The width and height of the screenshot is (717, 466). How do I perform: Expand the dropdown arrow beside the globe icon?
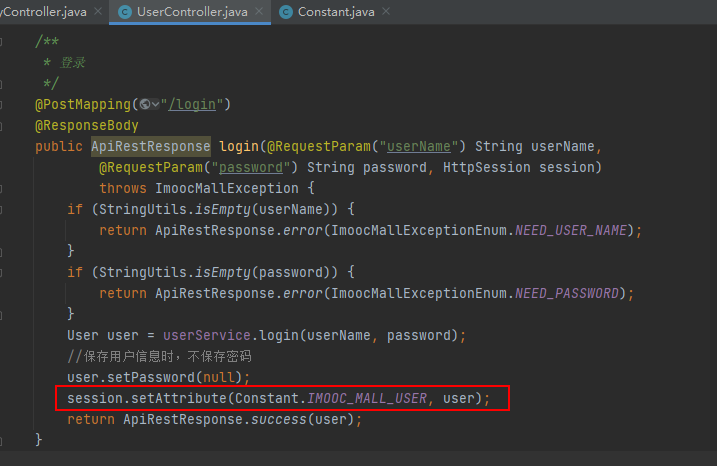pyautogui.click(x=155, y=105)
